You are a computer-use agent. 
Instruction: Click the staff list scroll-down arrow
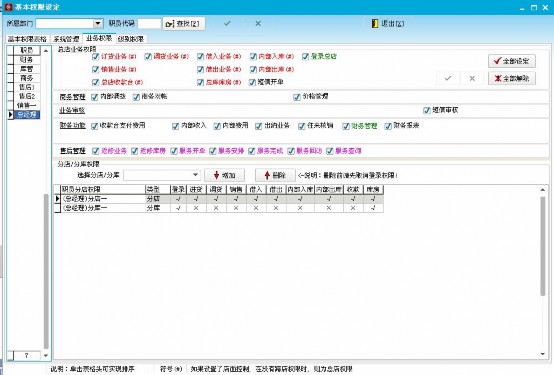click(46, 355)
